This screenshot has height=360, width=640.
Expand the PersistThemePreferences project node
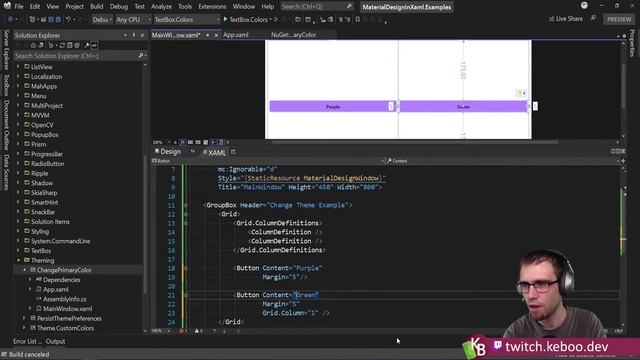pyautogui.click(x=24, y=318)
